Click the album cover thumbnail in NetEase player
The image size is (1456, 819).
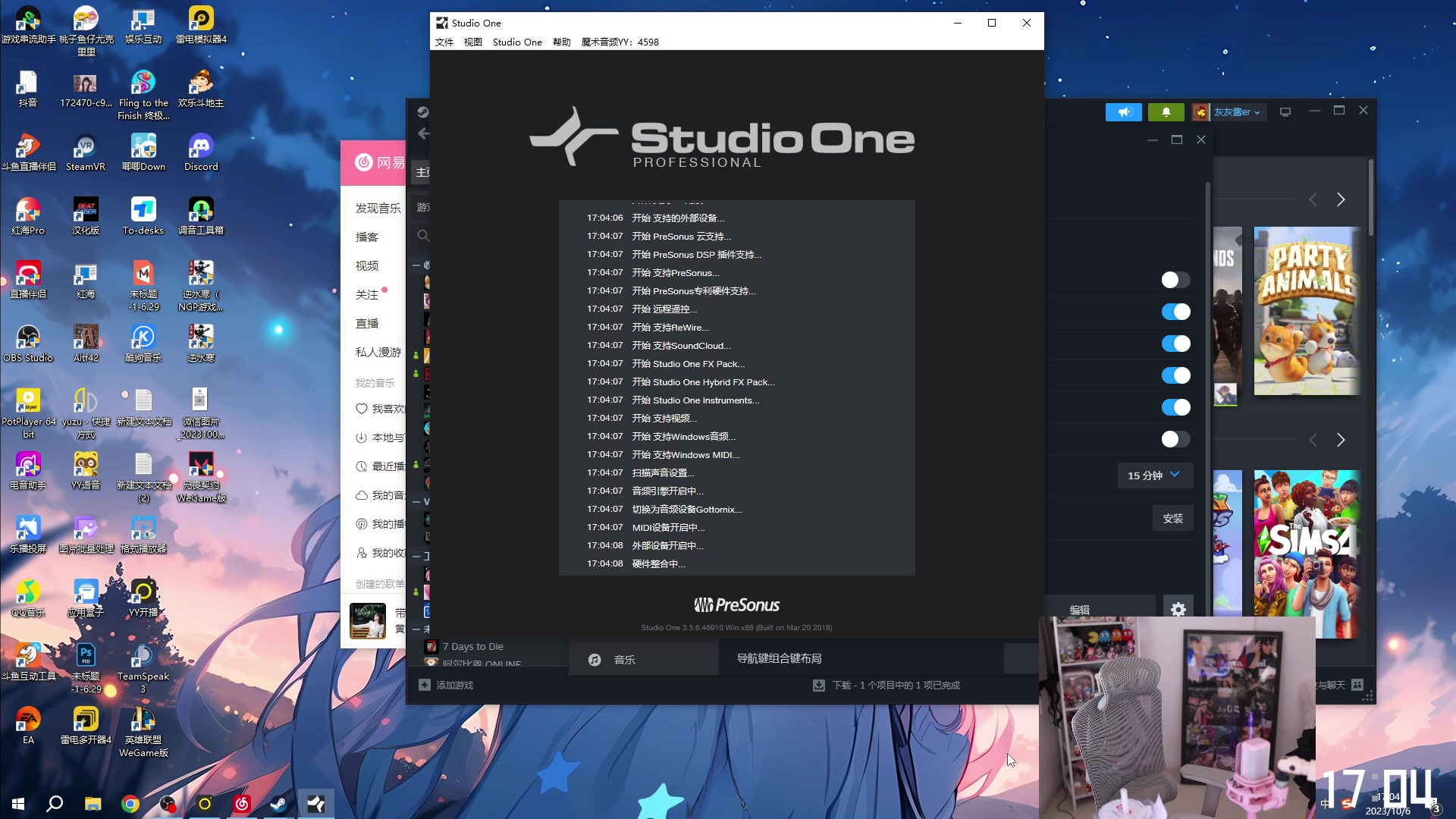pos(368,621)
